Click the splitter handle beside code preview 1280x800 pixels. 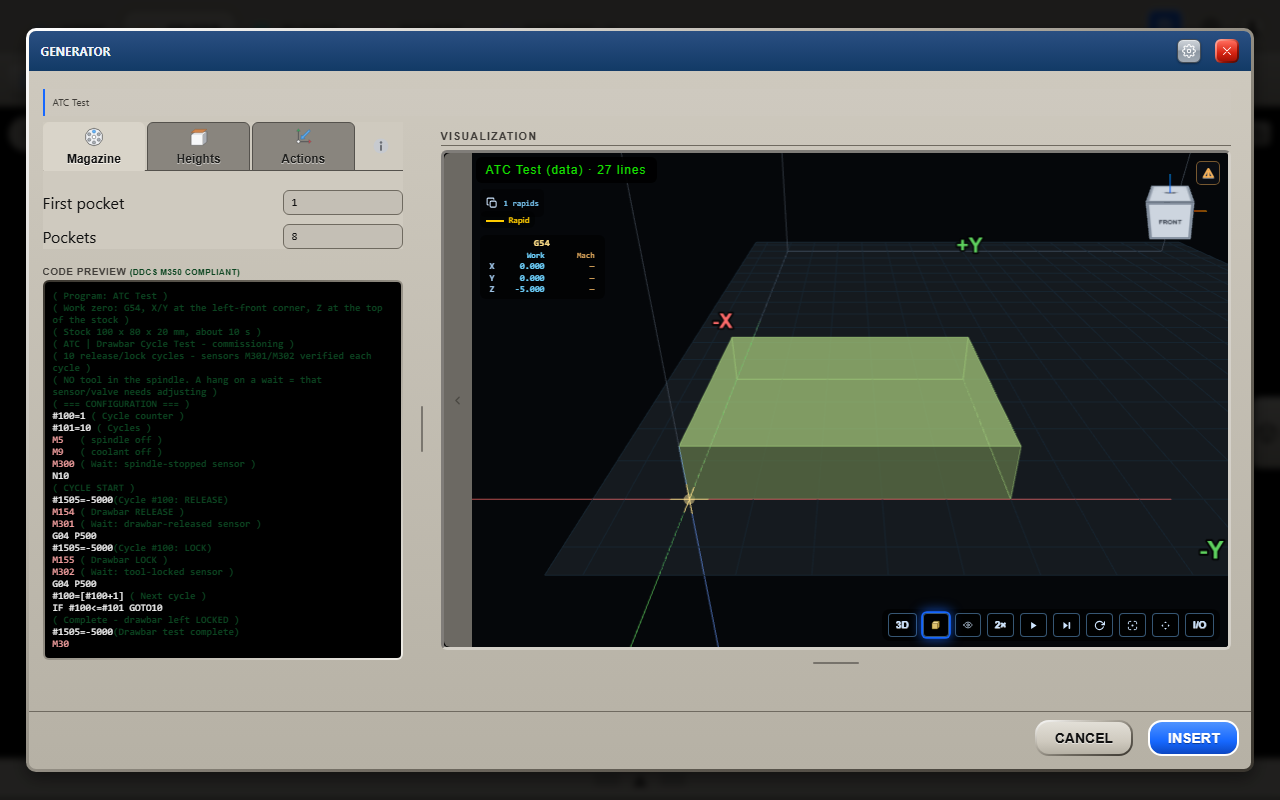[x=422, y=429]
